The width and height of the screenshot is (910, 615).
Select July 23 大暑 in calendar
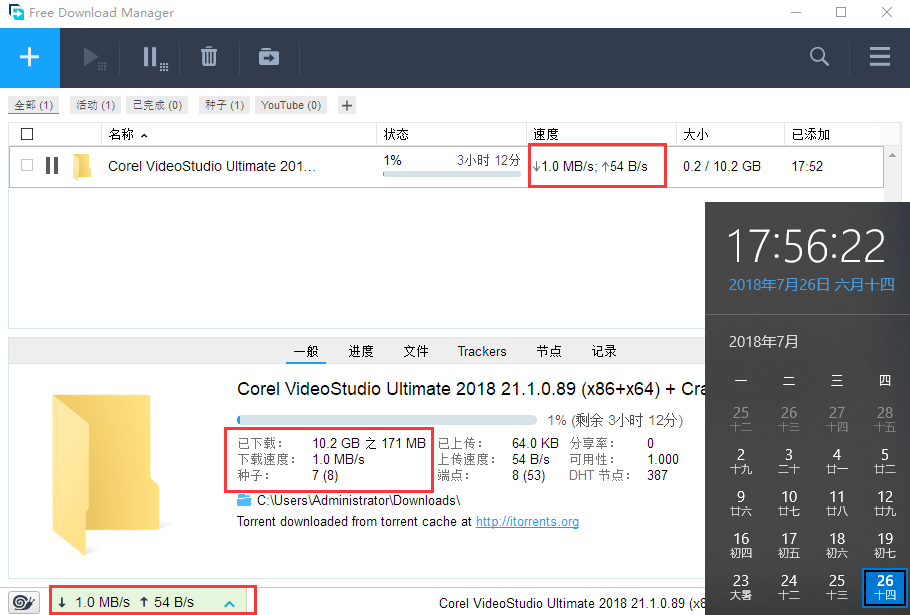[741, 587]
